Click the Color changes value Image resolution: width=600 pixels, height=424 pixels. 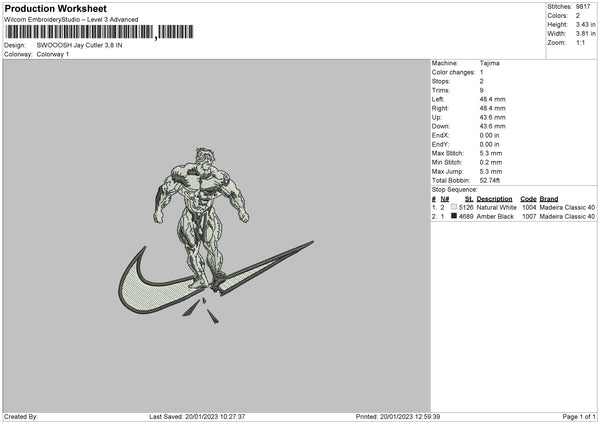click(x=481, y=72)
